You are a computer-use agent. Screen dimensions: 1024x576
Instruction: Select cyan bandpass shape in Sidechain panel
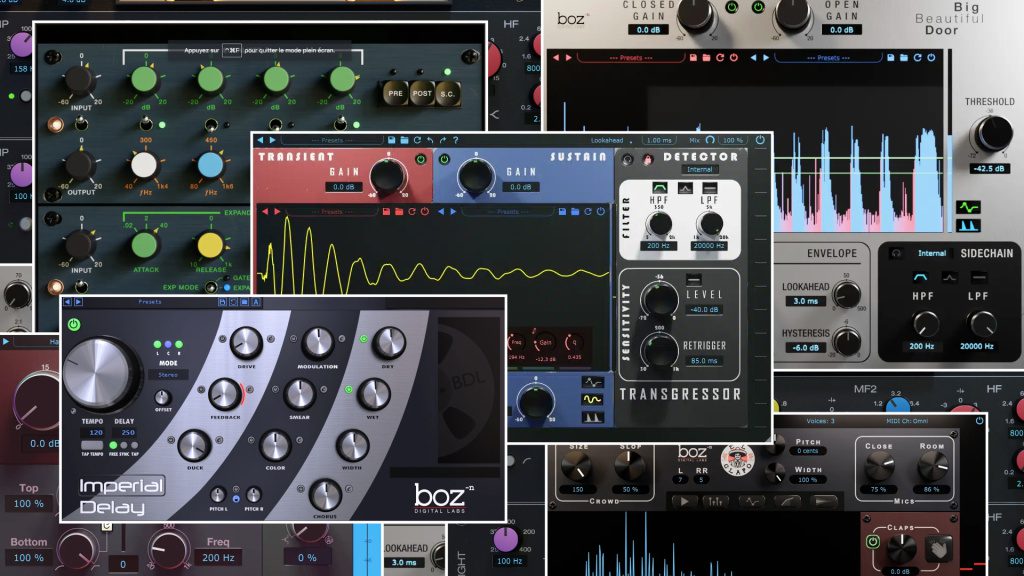point(920,278)
